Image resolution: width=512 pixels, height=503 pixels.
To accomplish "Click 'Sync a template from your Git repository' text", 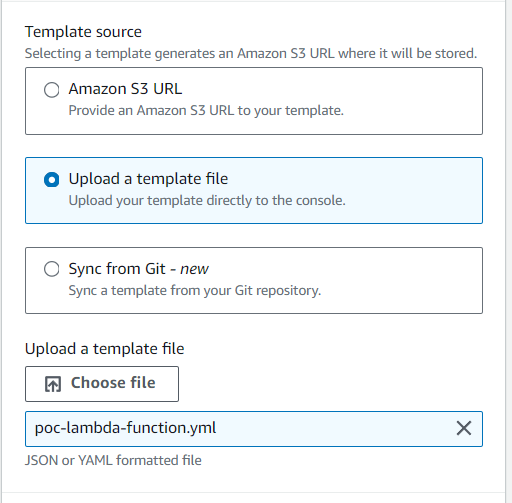I will click(195, 291).
